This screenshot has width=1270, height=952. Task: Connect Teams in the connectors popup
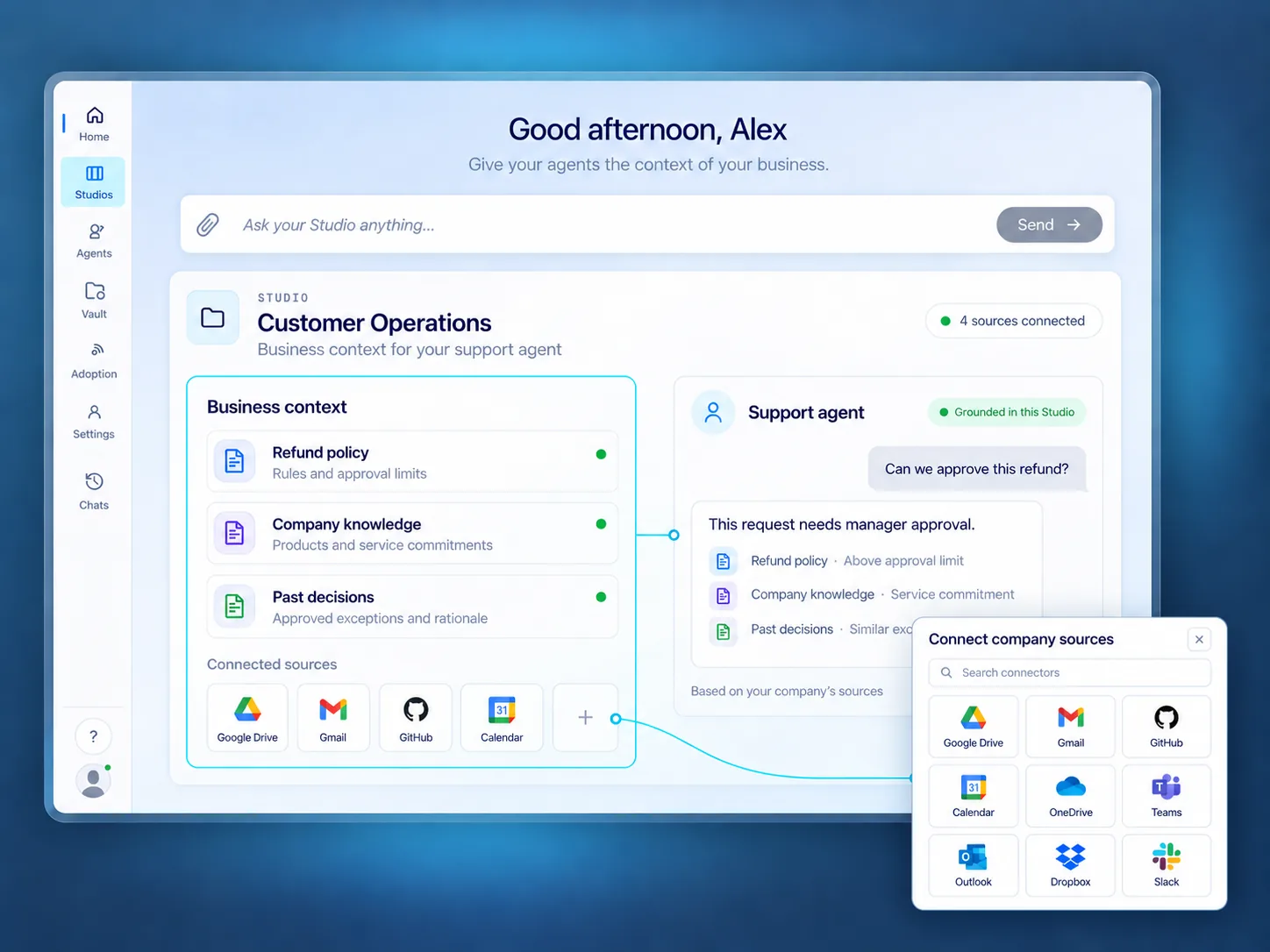click(x=1167, y=796)
